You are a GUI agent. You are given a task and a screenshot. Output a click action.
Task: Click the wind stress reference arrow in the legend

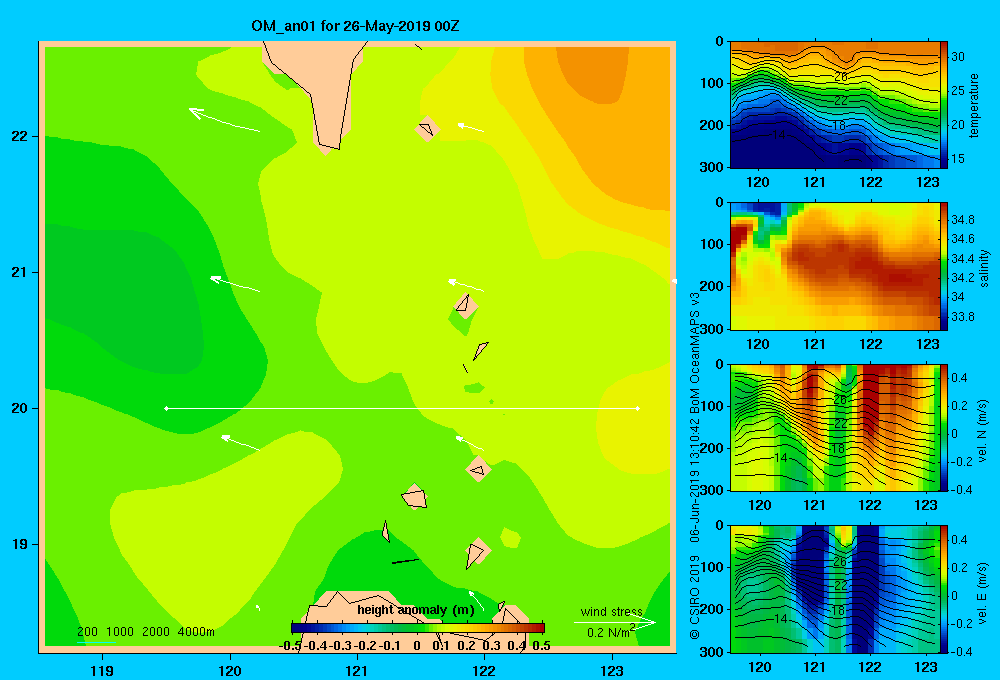point(615,623)
